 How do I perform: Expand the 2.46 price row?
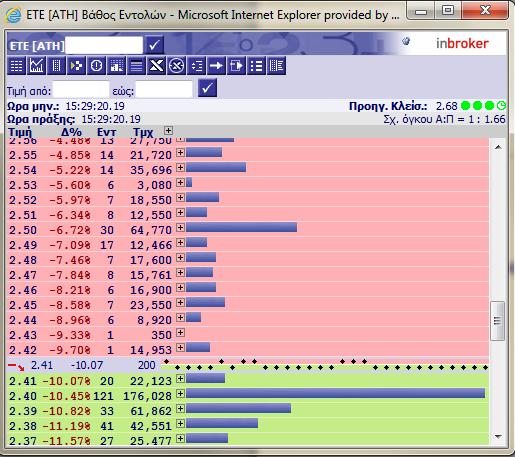coord(180,287)
